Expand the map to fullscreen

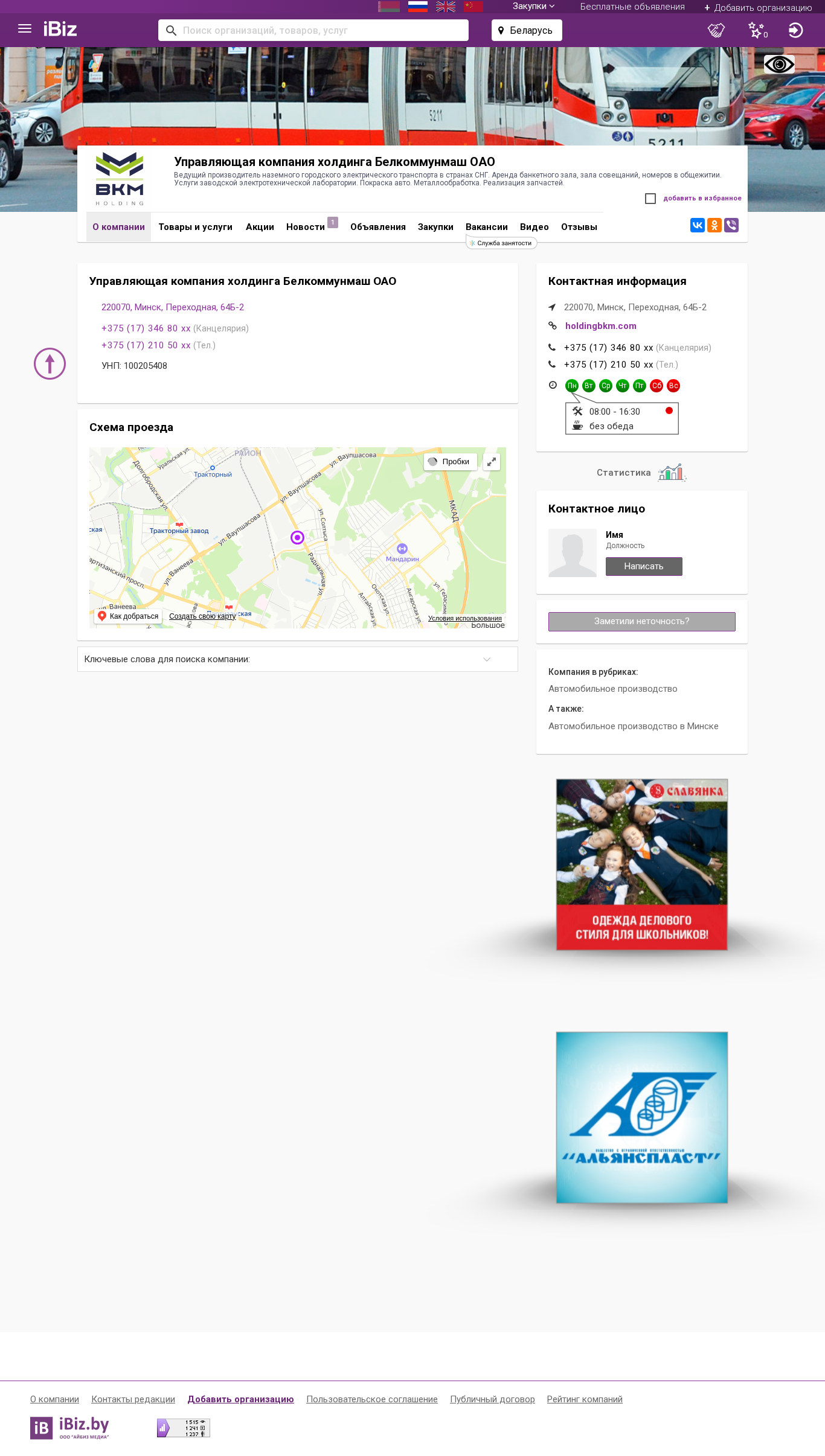(492, 462)
